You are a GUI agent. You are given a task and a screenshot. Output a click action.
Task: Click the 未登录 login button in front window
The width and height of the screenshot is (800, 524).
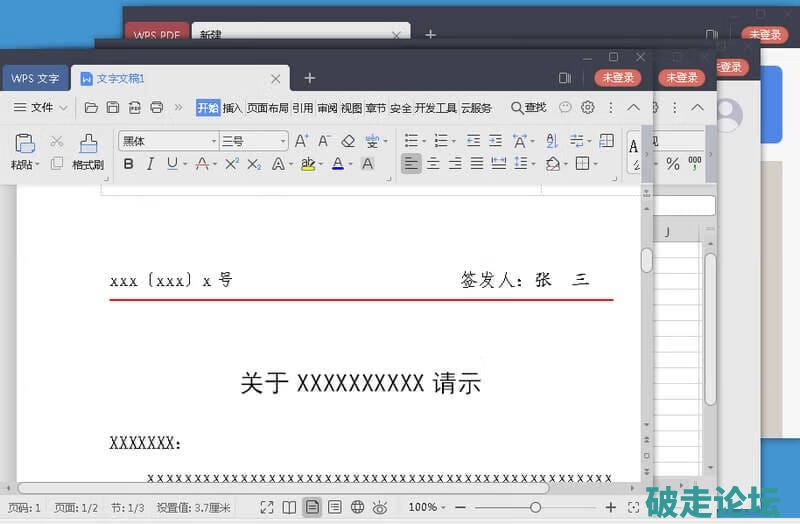pos(618,78)
